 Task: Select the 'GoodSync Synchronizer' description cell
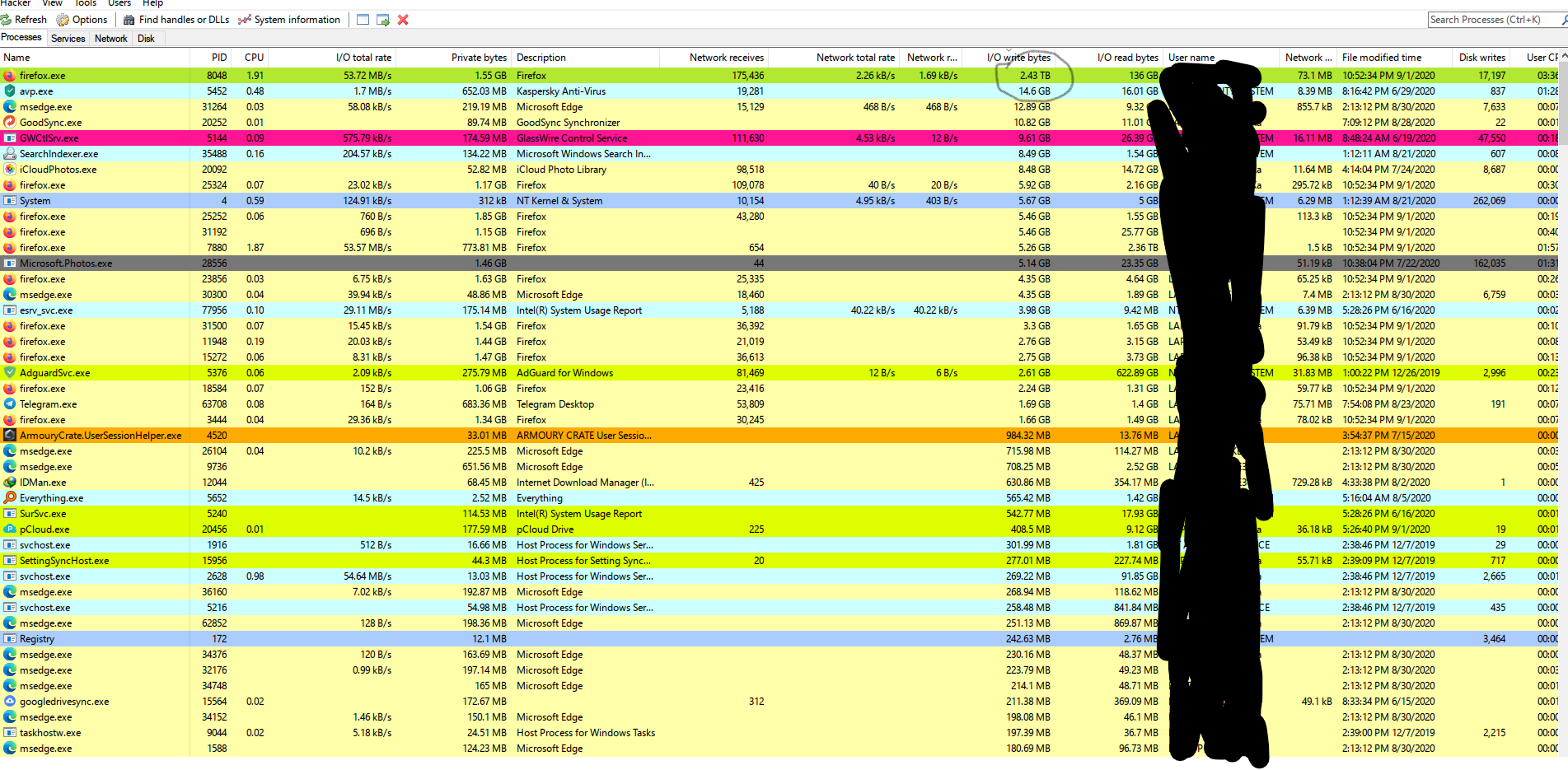click(569, 123)
